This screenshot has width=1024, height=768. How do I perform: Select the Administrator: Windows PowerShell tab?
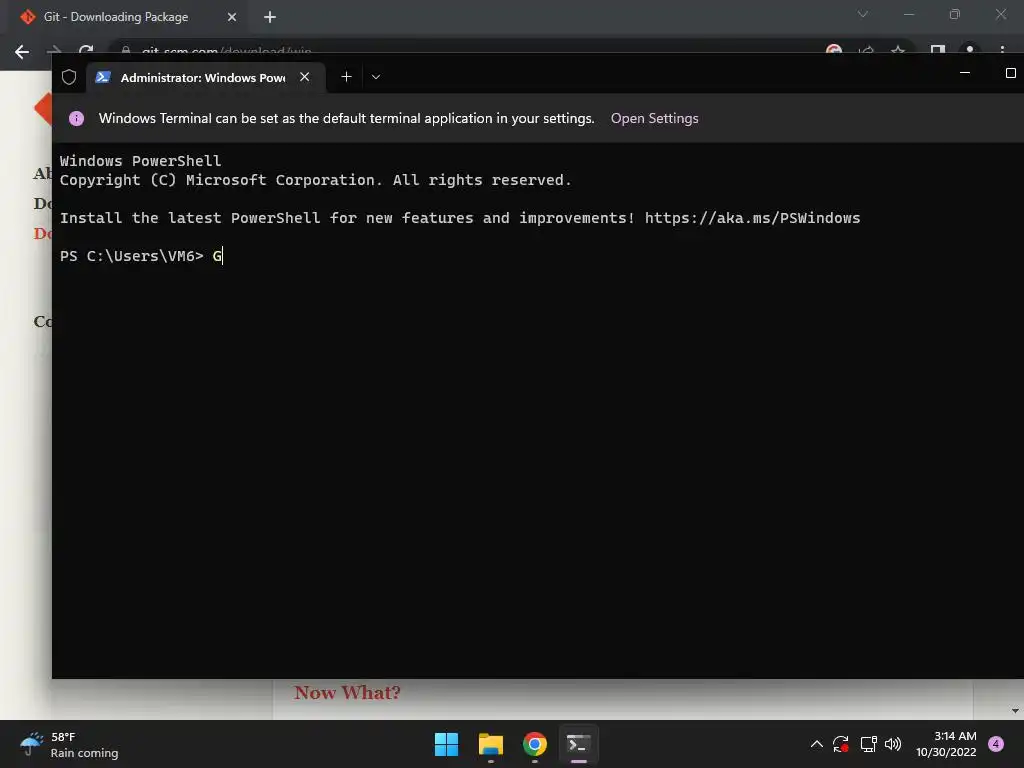(206, 78)
